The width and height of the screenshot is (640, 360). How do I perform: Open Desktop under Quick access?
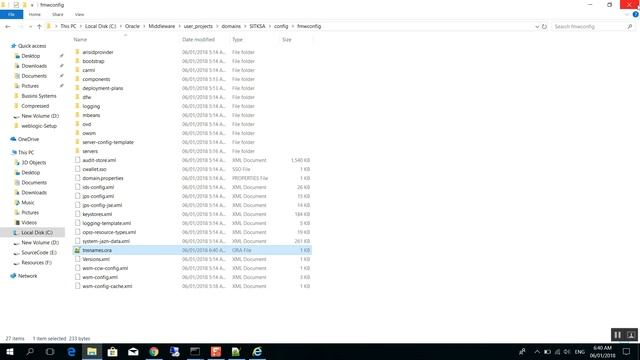(x=31, y=56)
